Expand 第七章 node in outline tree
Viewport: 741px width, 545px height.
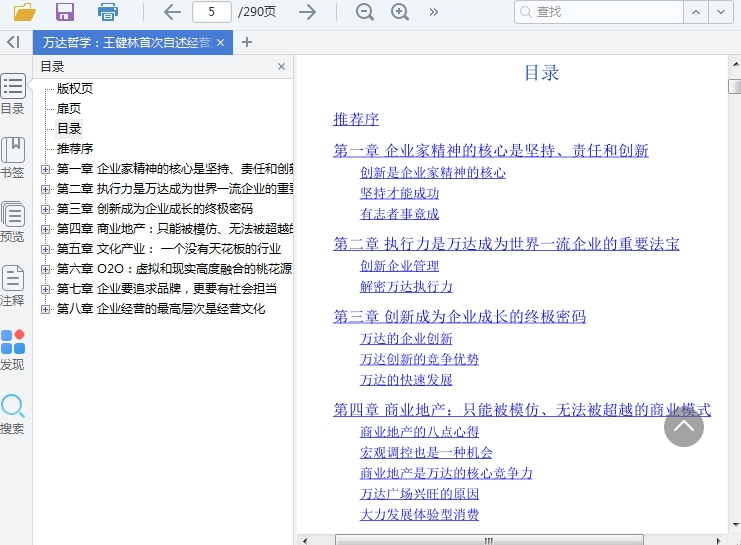coord(45,289)
